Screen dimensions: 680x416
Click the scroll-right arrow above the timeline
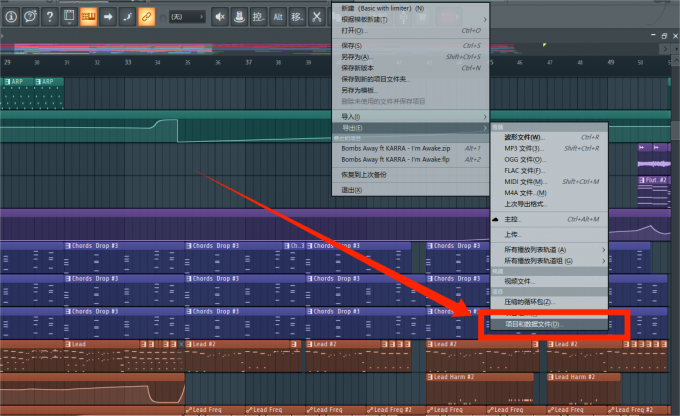click(x=665, y=49)
